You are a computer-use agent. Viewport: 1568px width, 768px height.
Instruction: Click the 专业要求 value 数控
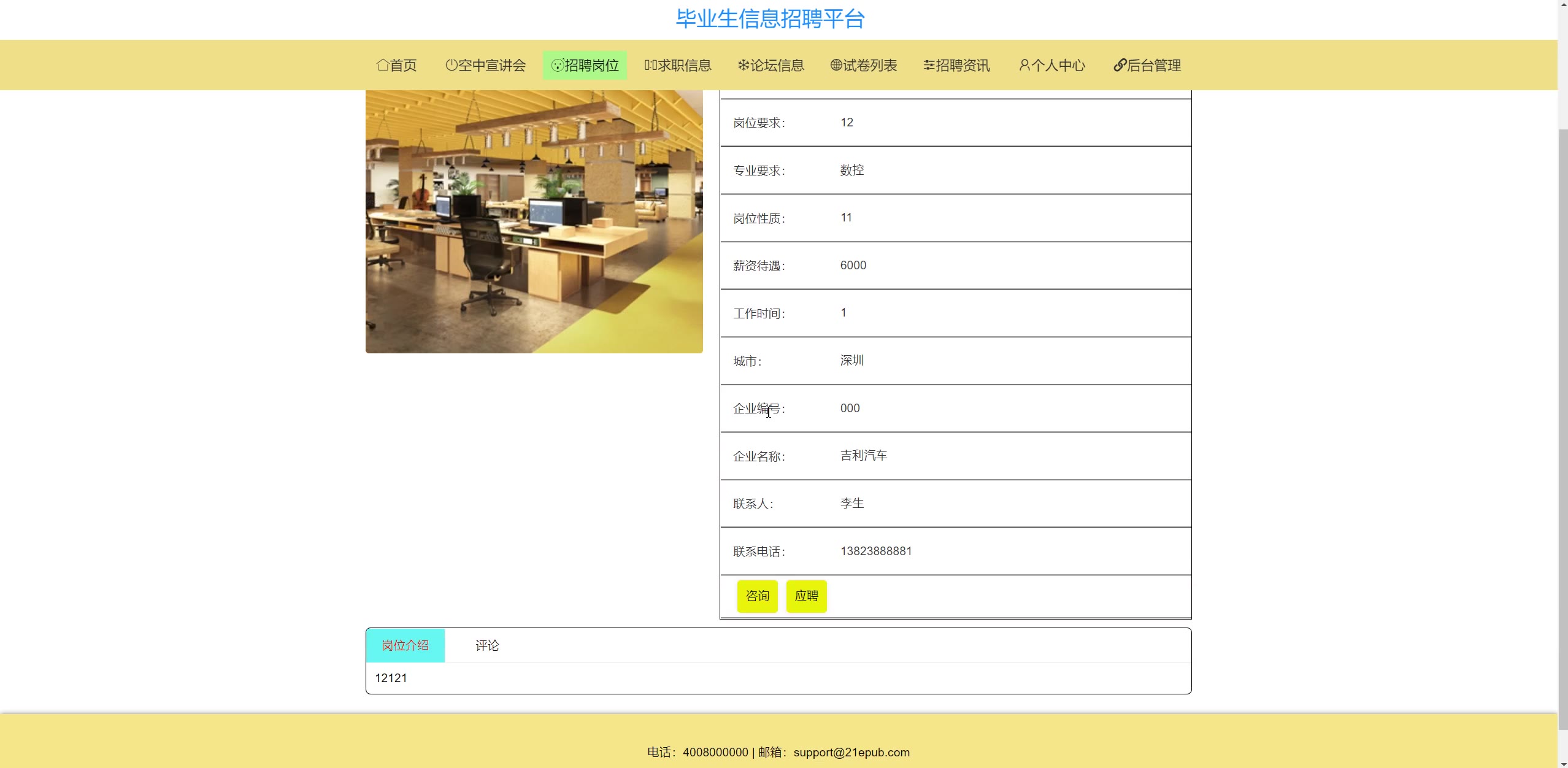tap(852, 170)
